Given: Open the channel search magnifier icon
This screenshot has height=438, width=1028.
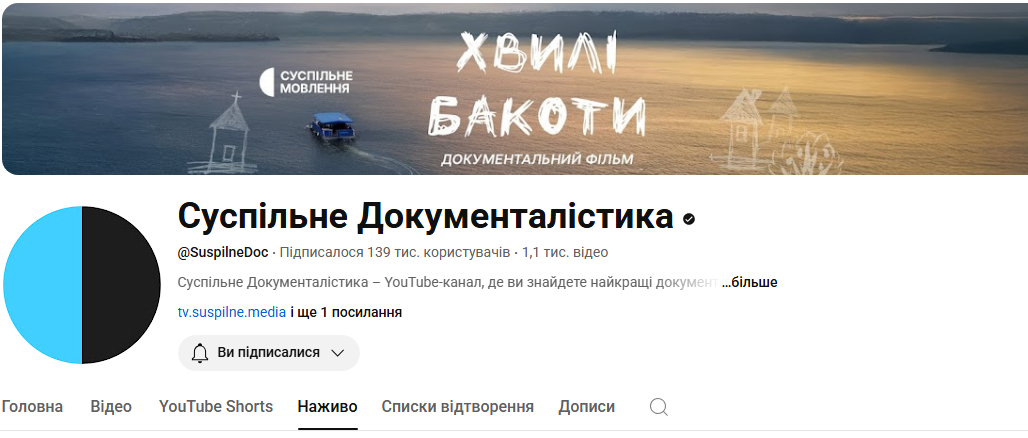Looking at the screenshot, I should coord(659,407).
